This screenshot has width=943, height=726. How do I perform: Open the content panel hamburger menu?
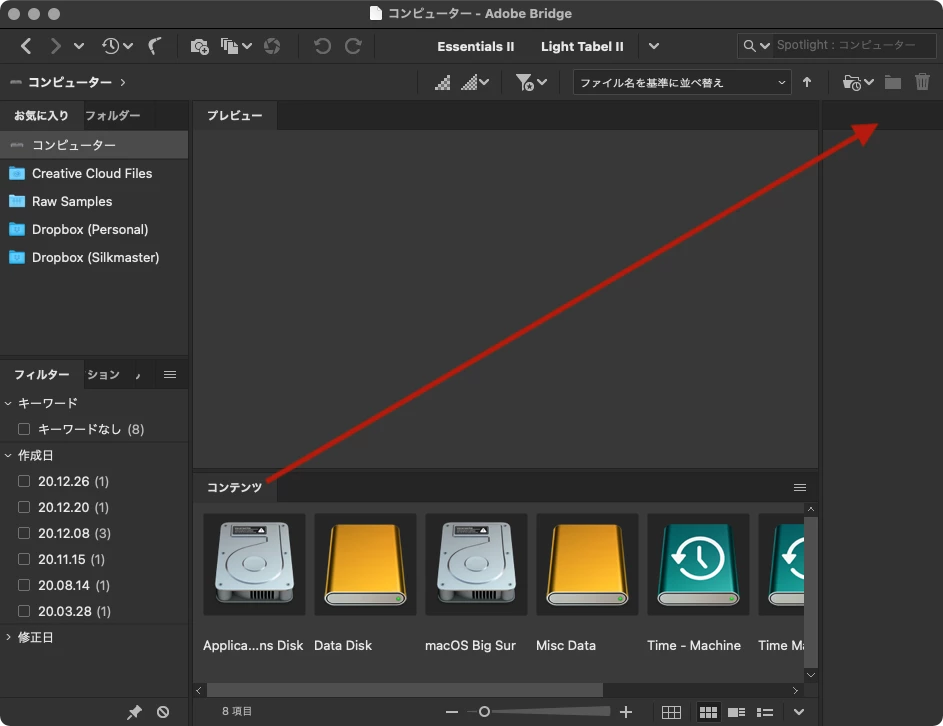(800, 487)
